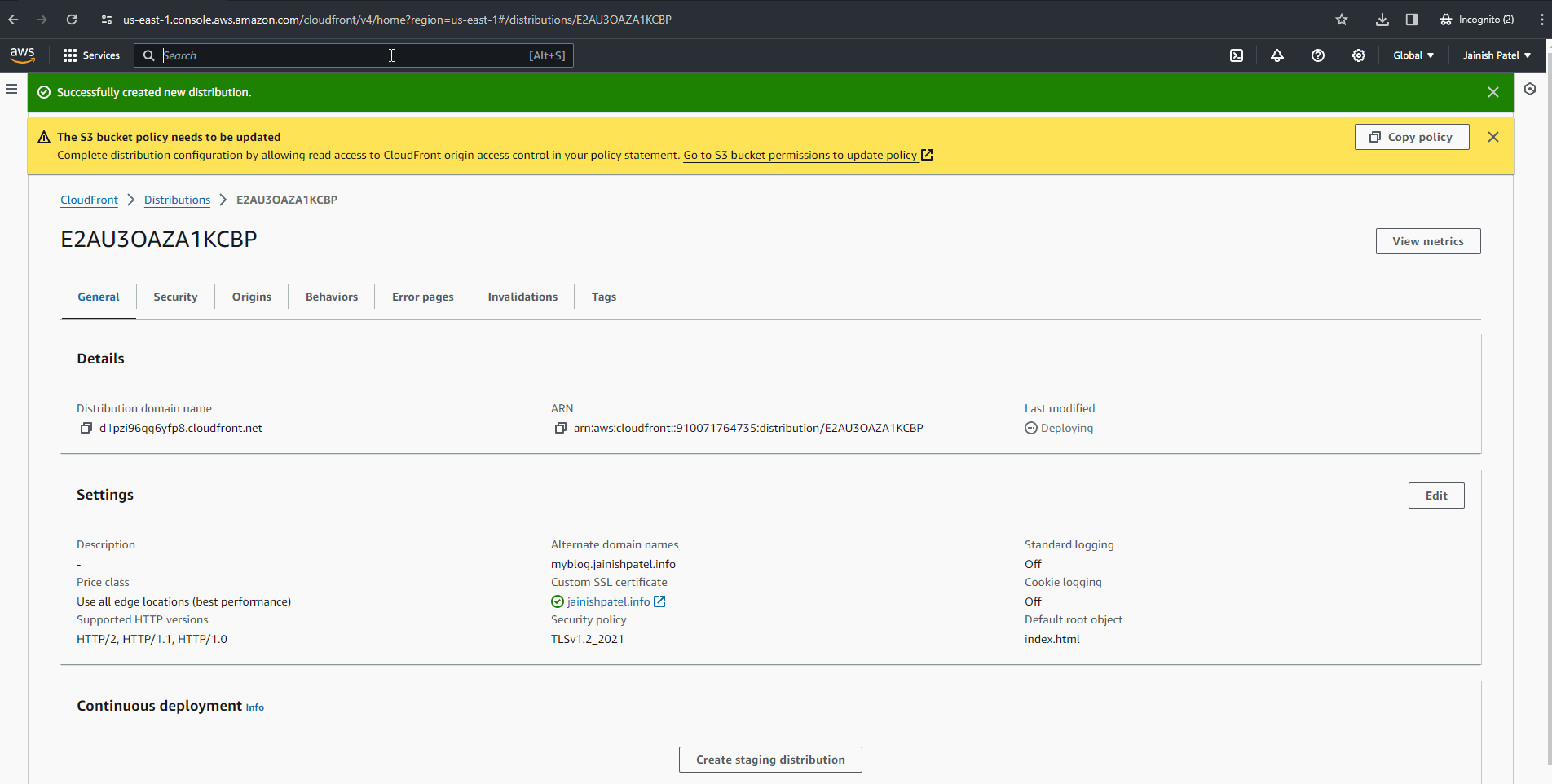Open the Jainish Patel account menu
The image size is (1552, 784).
1496,55
